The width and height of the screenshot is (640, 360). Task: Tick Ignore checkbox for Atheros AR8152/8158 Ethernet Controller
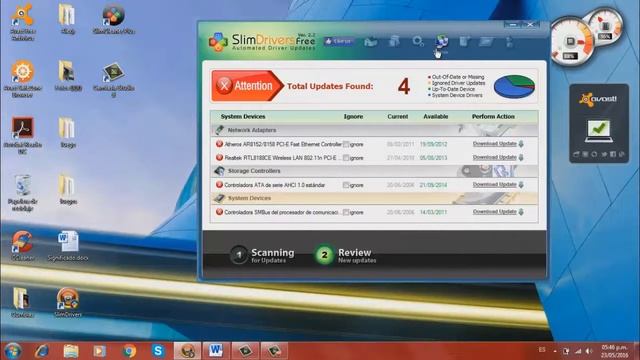346,144
